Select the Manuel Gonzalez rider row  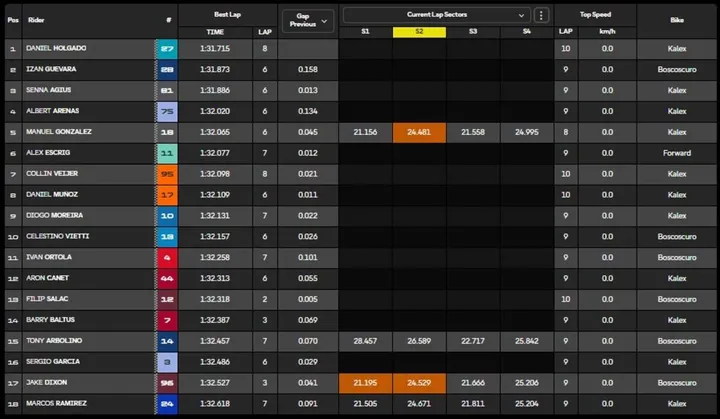360,132
